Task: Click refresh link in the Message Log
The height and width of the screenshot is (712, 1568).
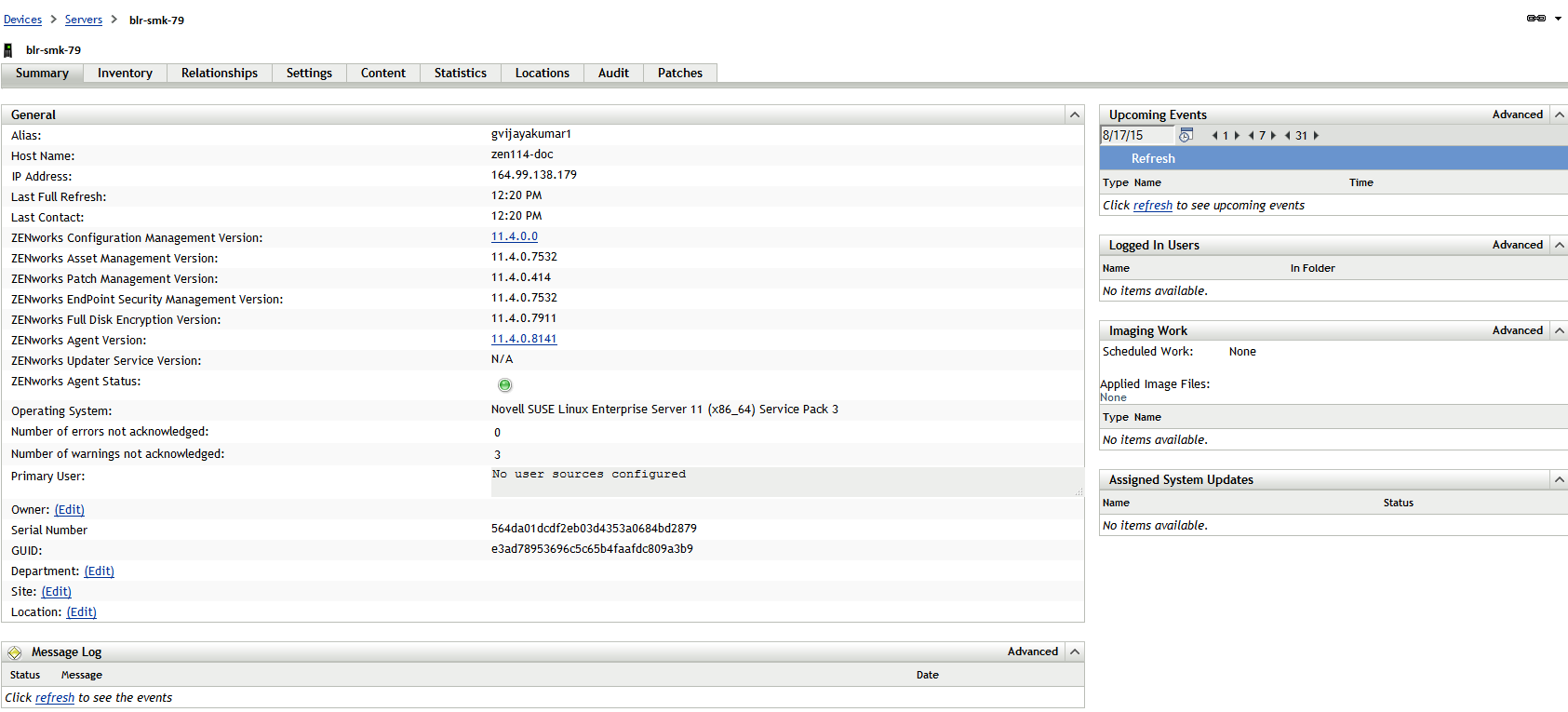Action: click(x=55, y=698)
